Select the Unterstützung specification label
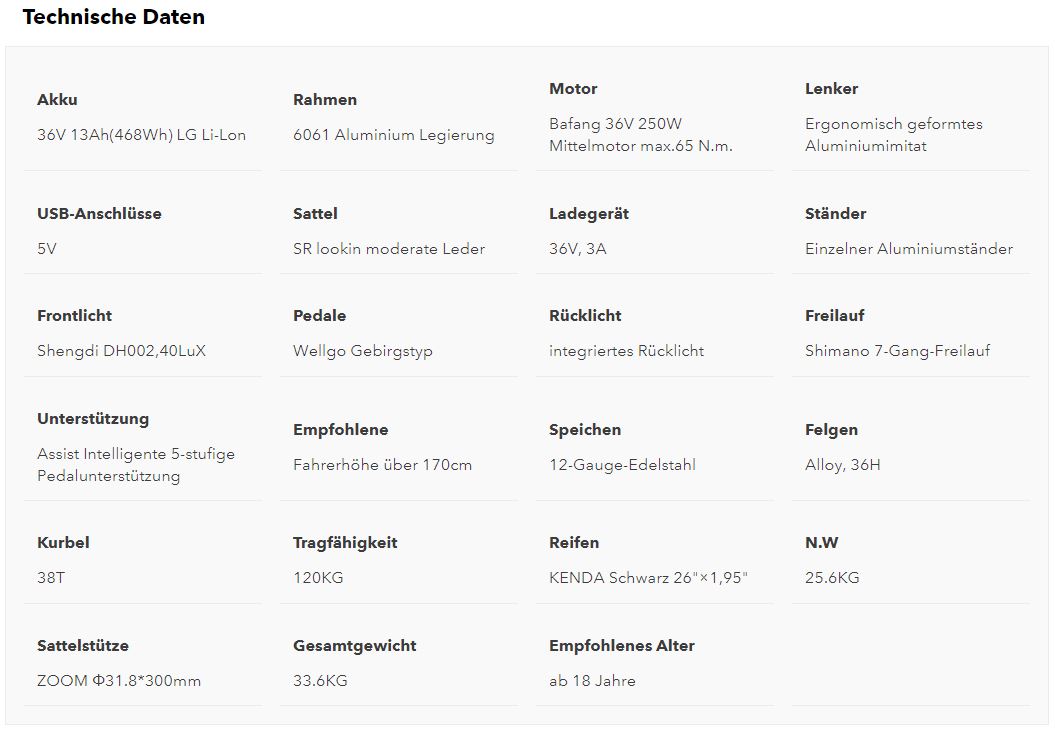 pos(93,419)
